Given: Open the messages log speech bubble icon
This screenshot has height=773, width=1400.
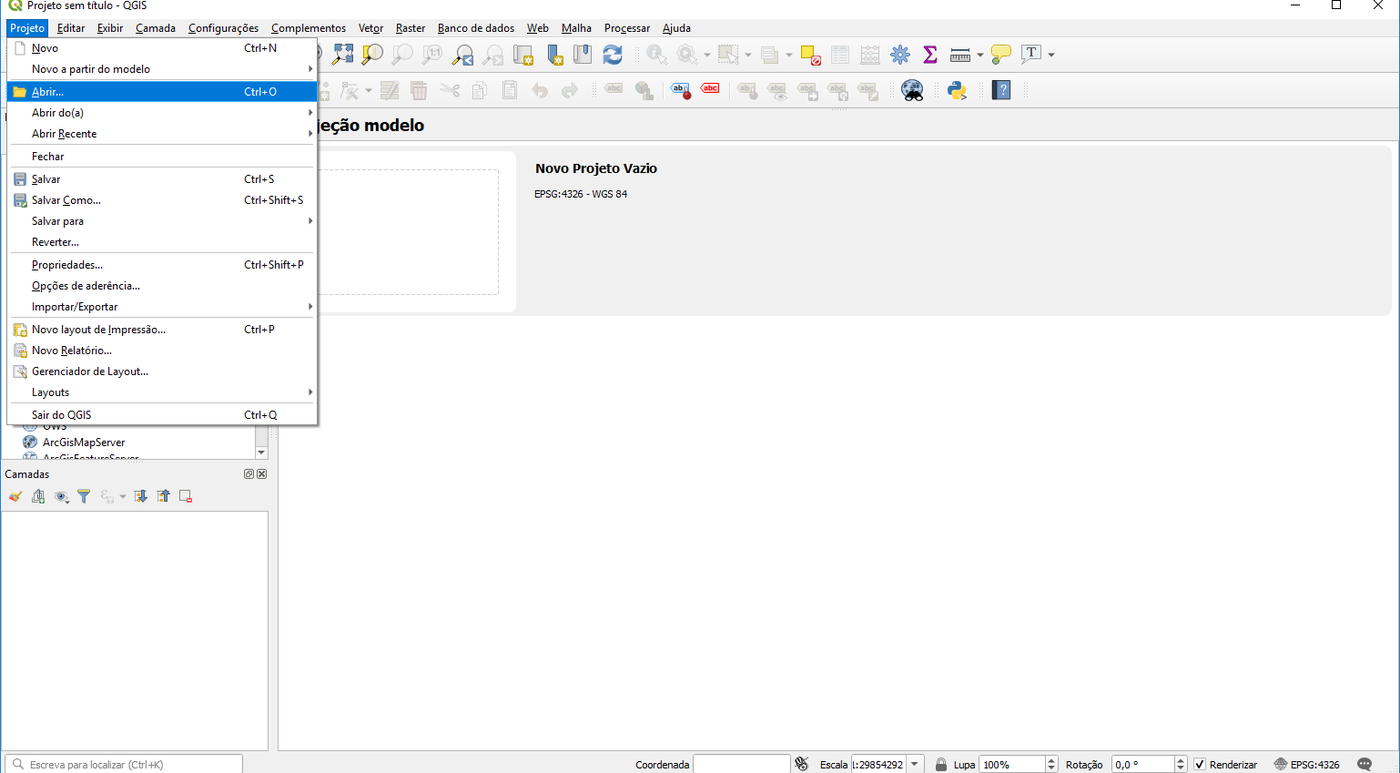Looking at the screenshot, I should [1365, 764].
